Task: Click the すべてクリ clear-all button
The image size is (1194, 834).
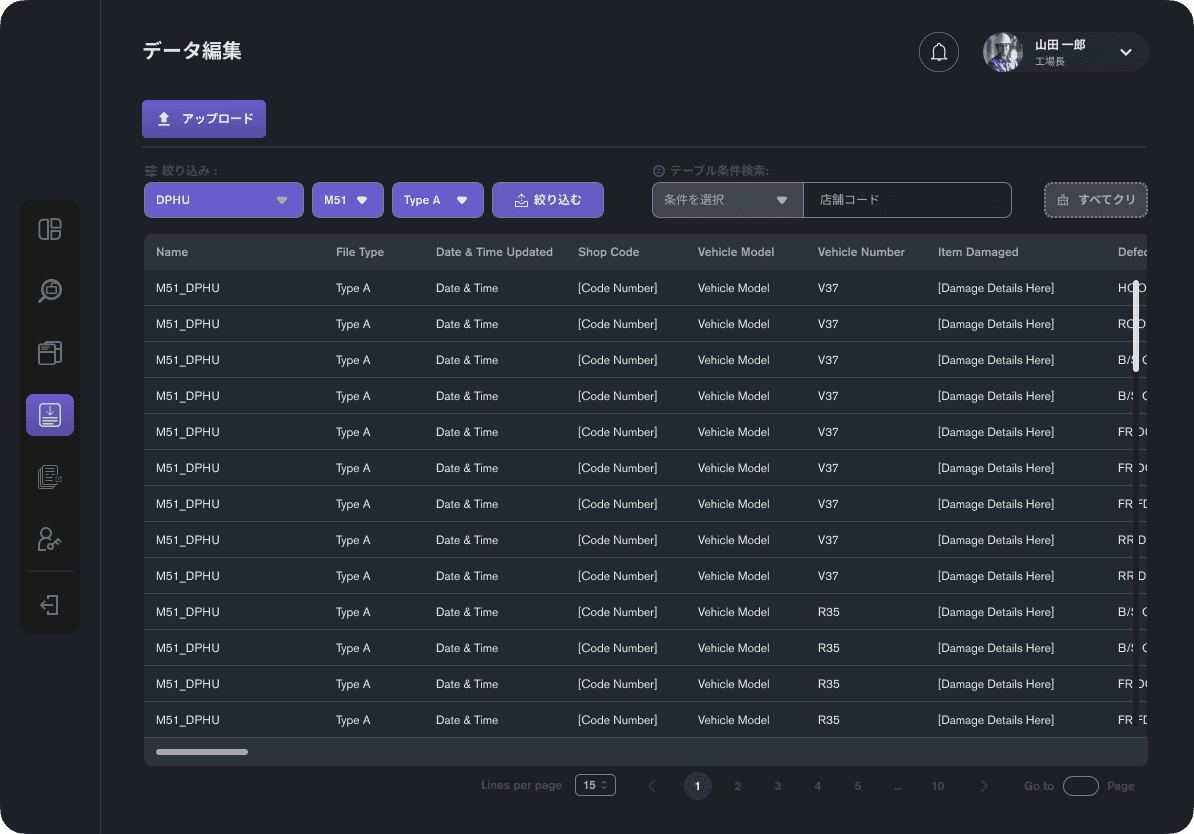Action: tap(1096, 200)
